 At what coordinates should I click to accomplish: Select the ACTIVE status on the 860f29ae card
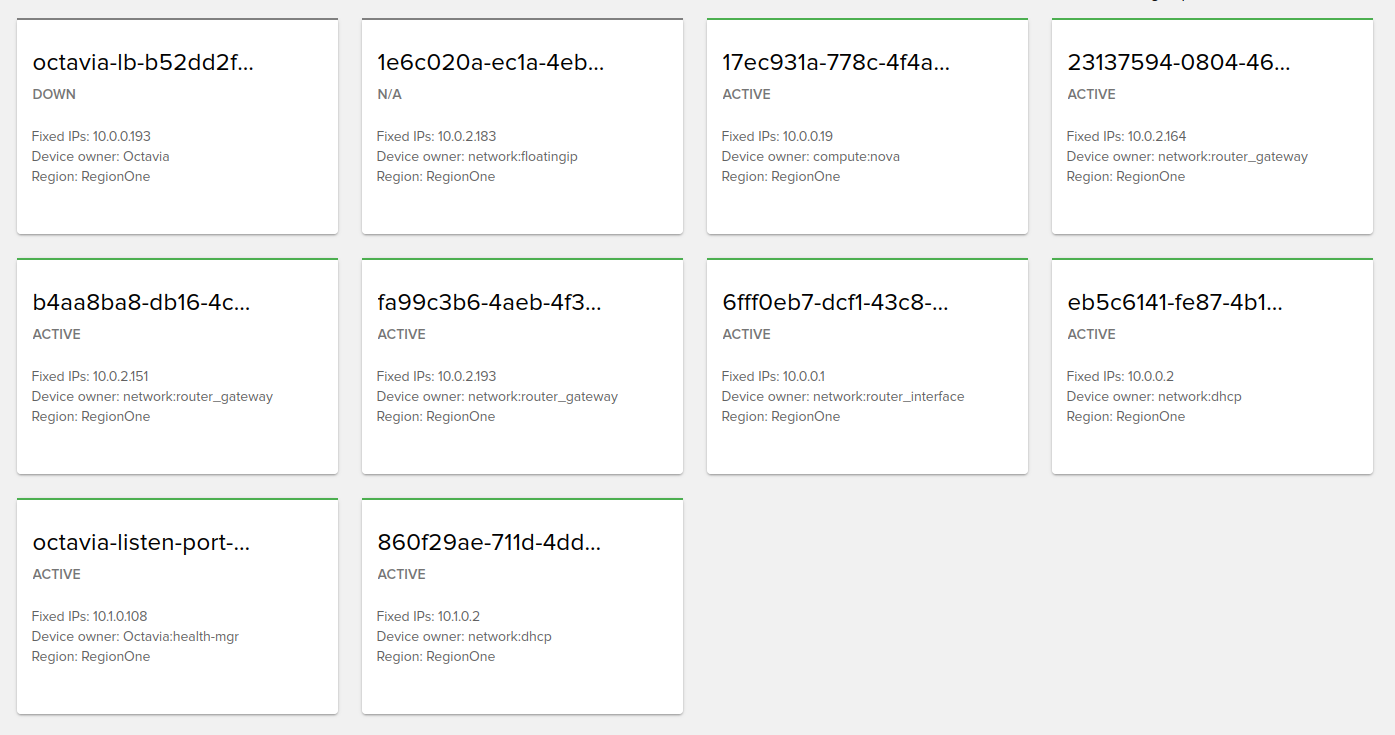coord(401,574)
